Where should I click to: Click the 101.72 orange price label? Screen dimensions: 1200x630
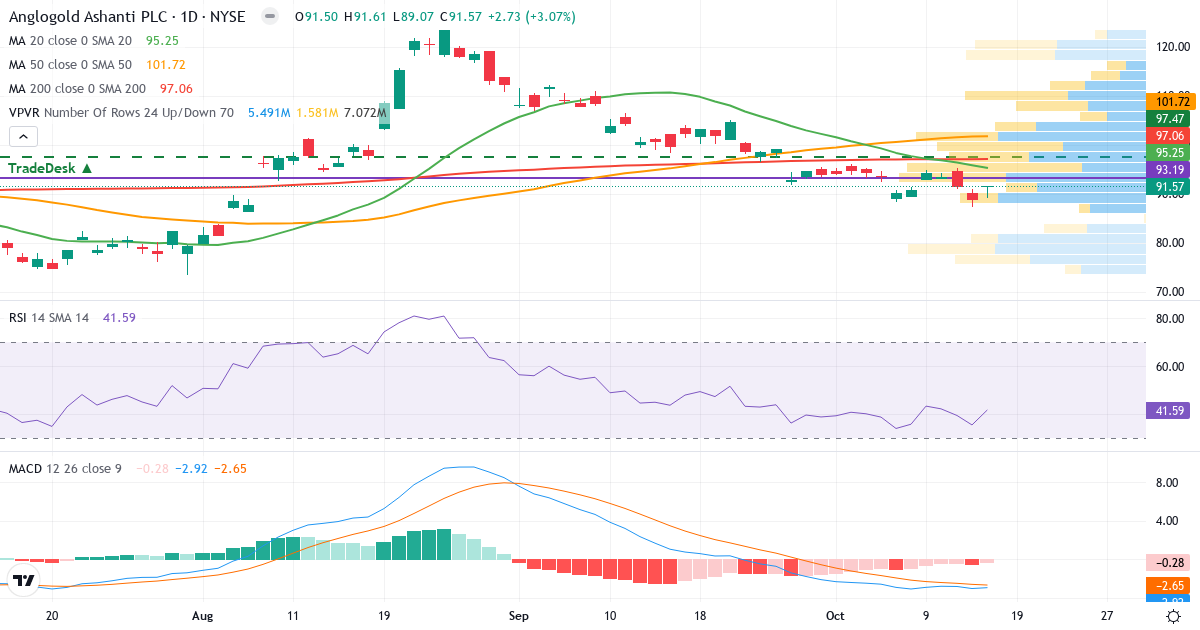click(x=1171, y=102)
